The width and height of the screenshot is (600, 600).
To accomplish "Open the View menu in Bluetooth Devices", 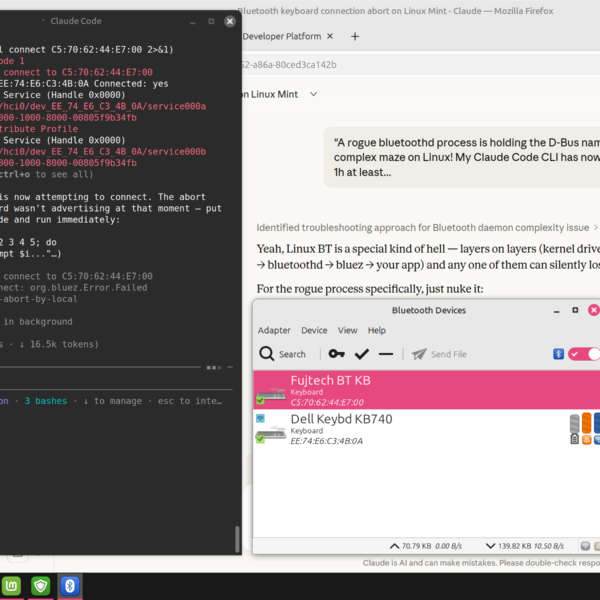I will click(x=347, y=330).
